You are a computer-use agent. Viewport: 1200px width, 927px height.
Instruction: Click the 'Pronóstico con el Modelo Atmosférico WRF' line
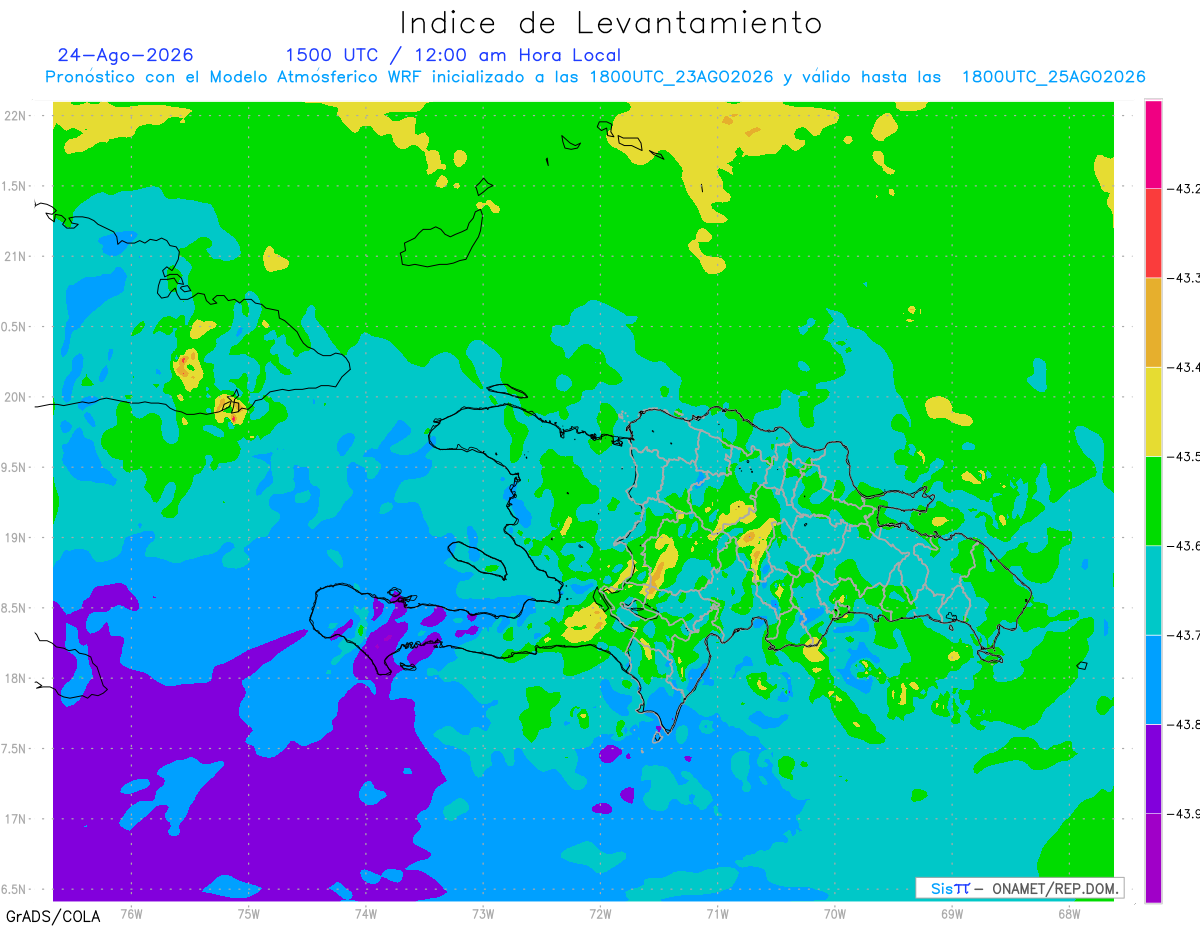click(x=595, y=77)
